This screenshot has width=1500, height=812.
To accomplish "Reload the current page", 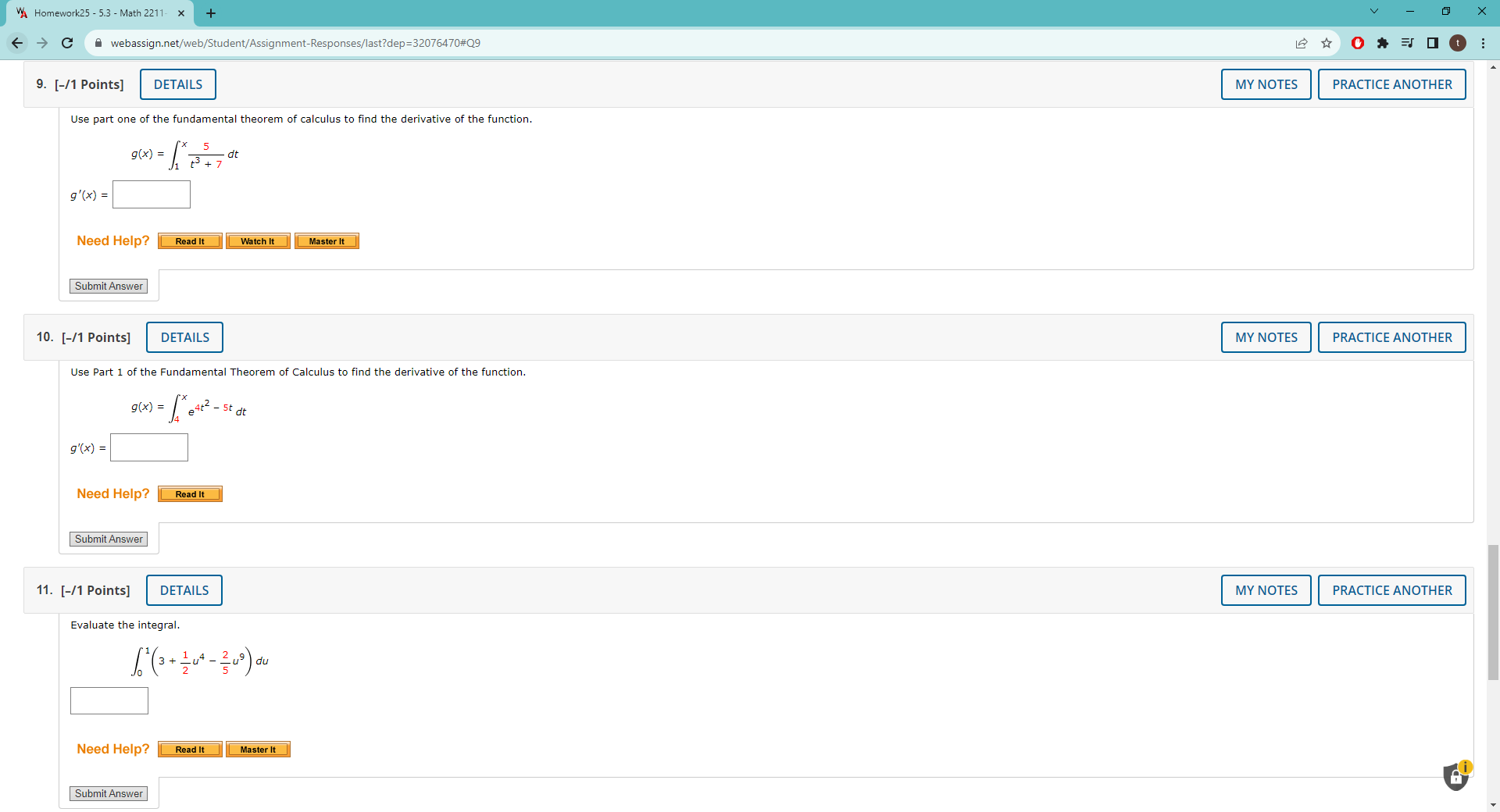I will coord(67,43).
